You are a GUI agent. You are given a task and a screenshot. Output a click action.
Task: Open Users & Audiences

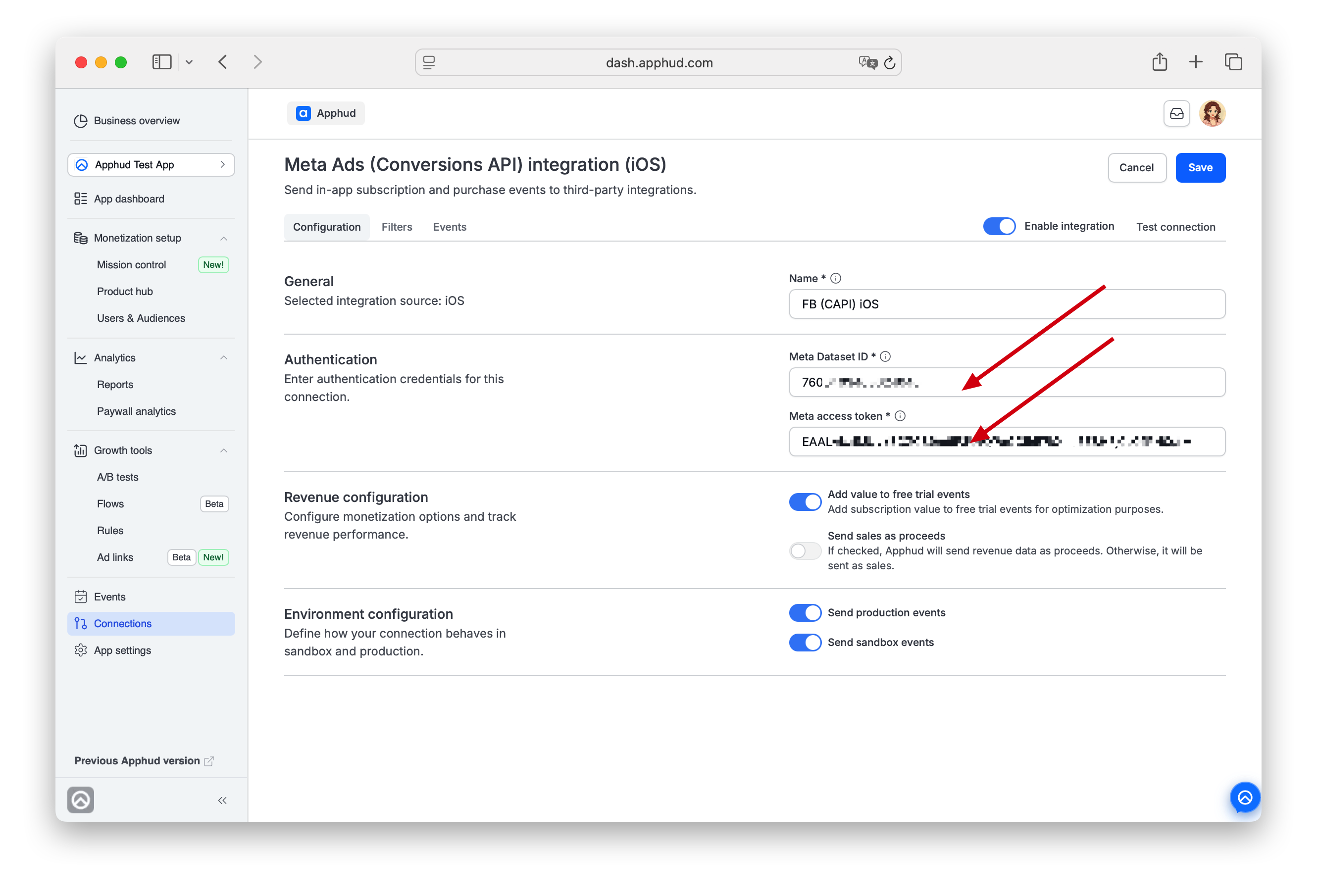pos(141,318)
